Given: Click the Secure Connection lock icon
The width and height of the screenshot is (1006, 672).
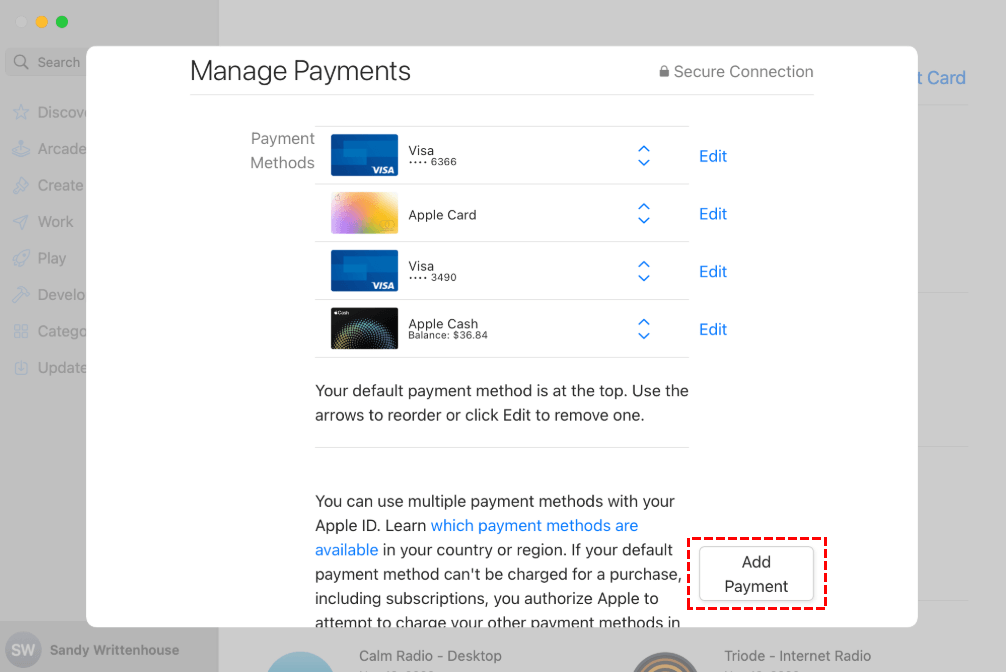Looking at the screenshot, I should pyautogui.click(x=664, y=71).
